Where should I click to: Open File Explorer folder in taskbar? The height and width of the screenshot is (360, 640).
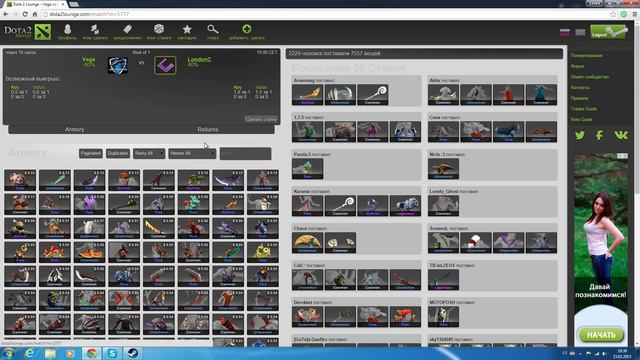coord(50,353)
